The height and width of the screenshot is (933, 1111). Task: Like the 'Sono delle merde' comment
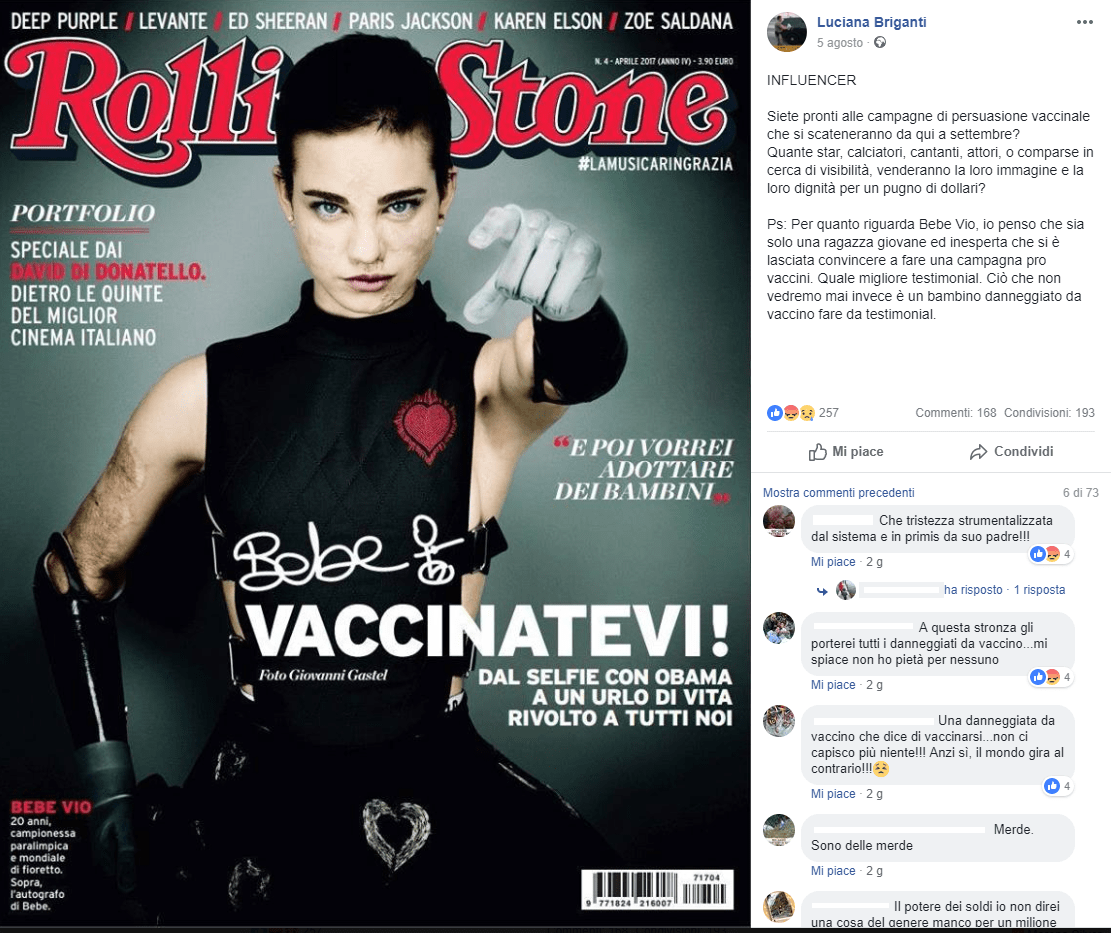click(x=833, y=871)
